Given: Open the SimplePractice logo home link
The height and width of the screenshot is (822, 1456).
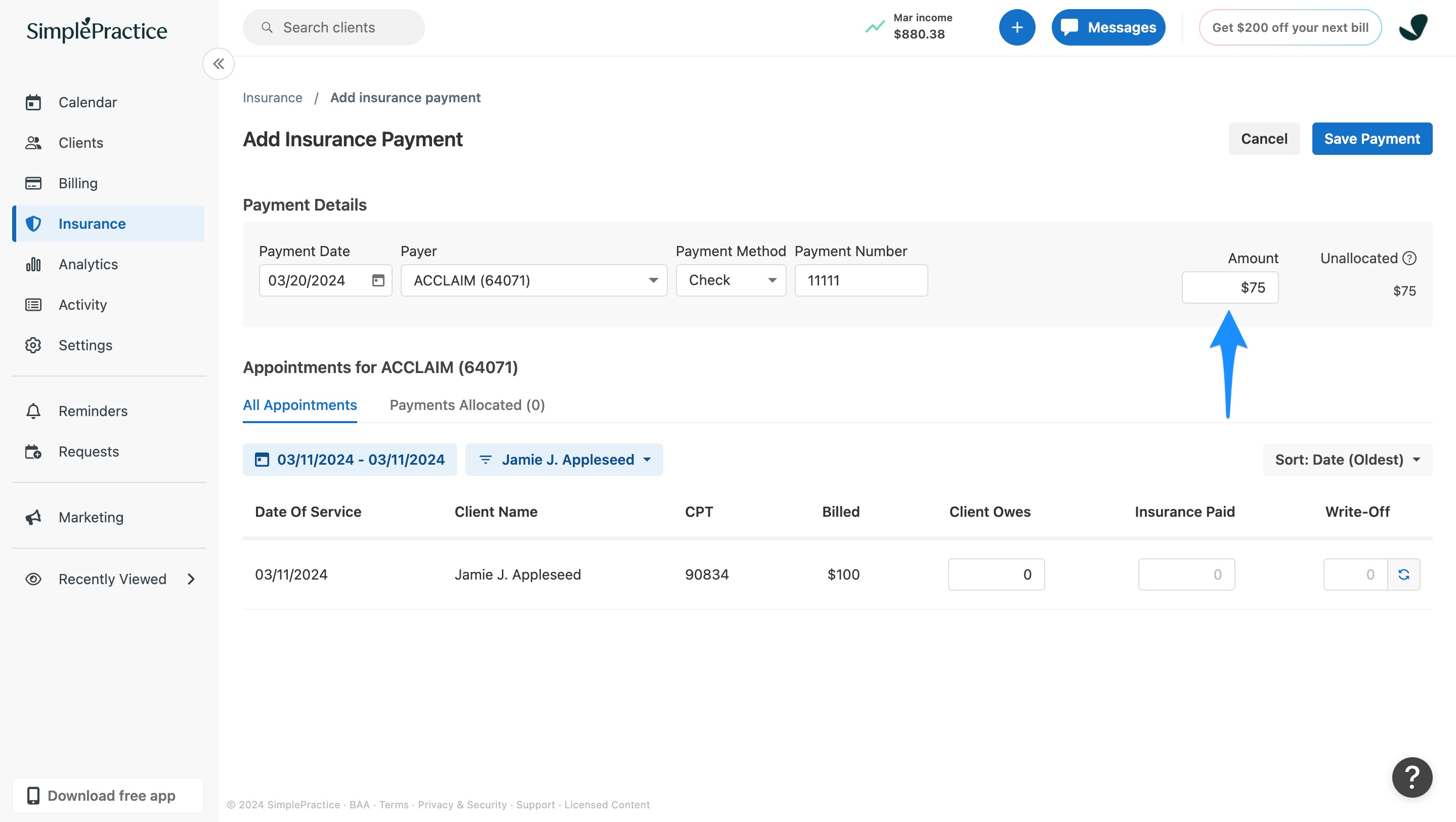Looking at the screenshot, I should 97,30.
